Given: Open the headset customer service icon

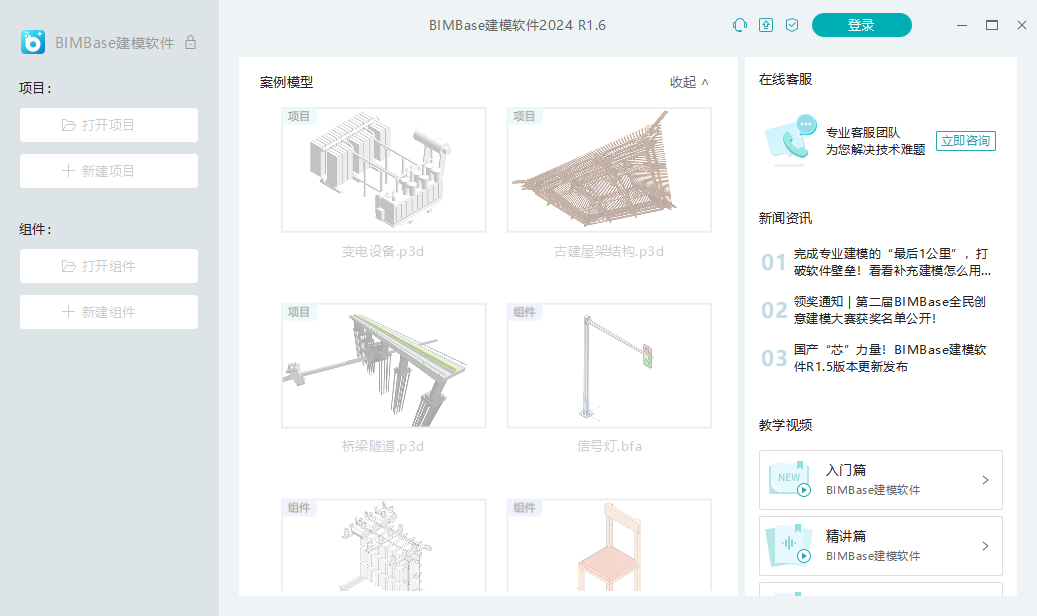Looking at the screenshot, I should pos(740,25).
